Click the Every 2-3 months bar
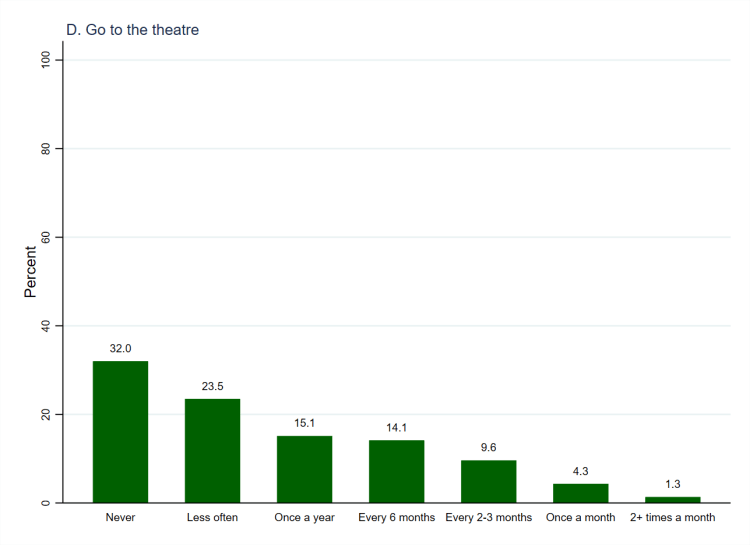Screen dimensions: 750x545 [488, 481]
